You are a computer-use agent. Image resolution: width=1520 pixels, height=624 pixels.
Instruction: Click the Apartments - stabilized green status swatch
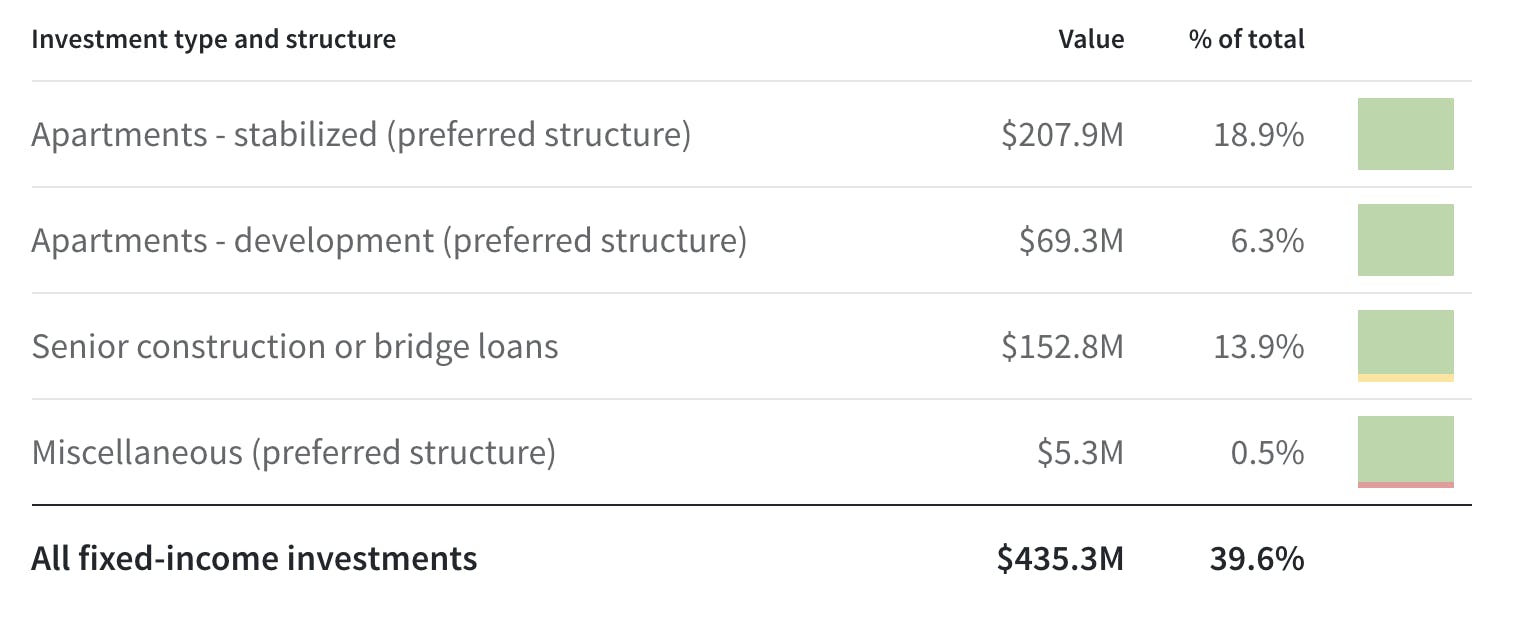(1405, 134)
